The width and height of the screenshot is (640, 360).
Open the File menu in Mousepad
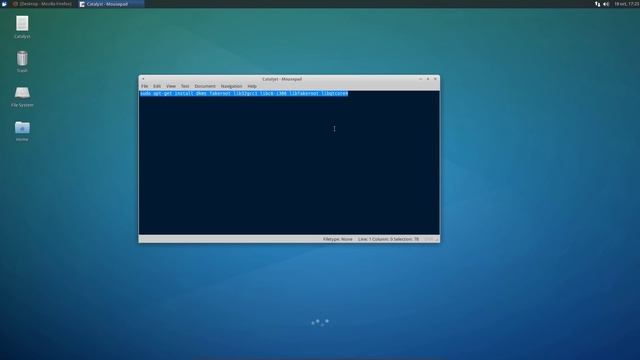[x=144, y=87]
